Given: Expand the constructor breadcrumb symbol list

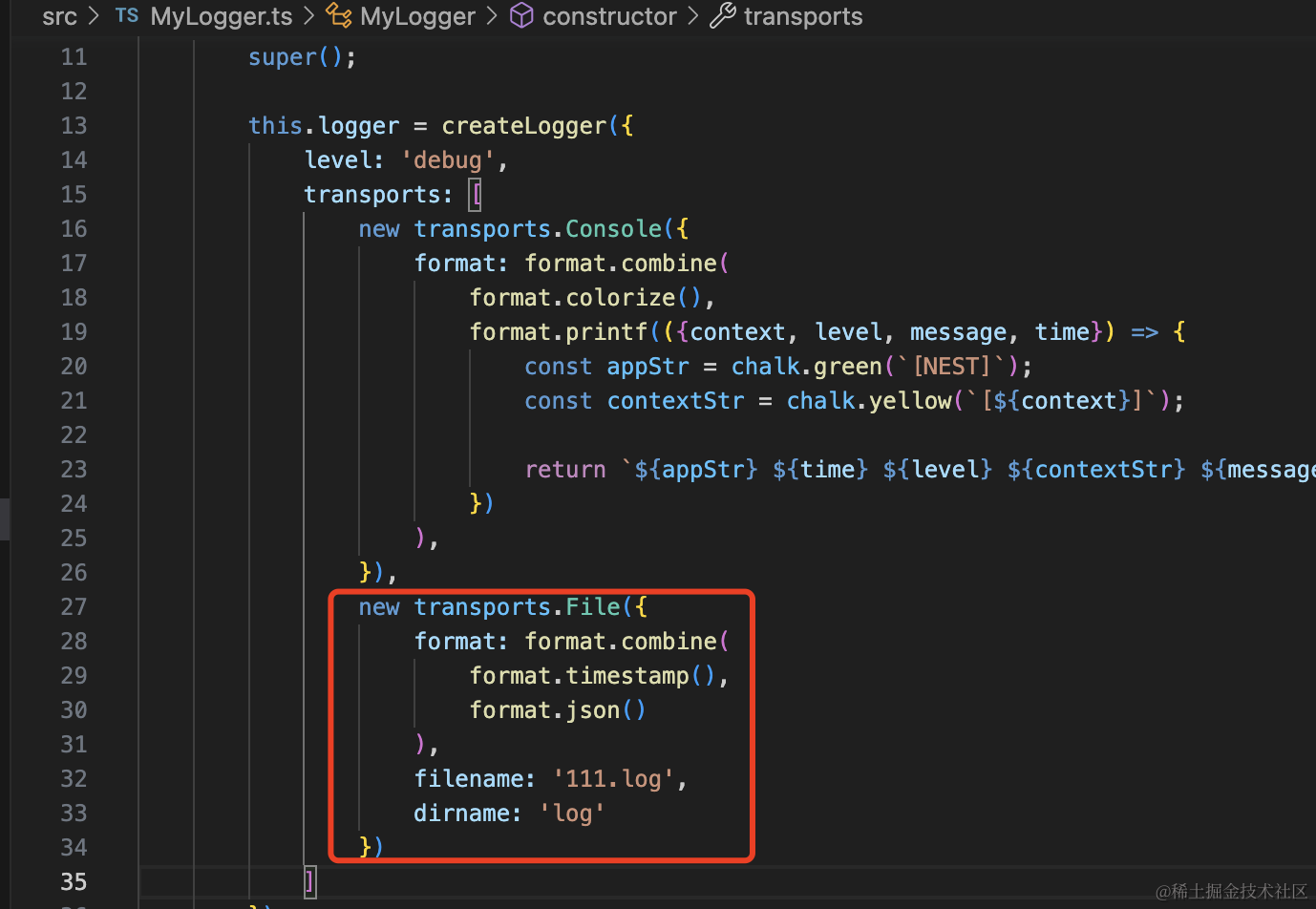Looking at the screenshot, I should (609, 16).
